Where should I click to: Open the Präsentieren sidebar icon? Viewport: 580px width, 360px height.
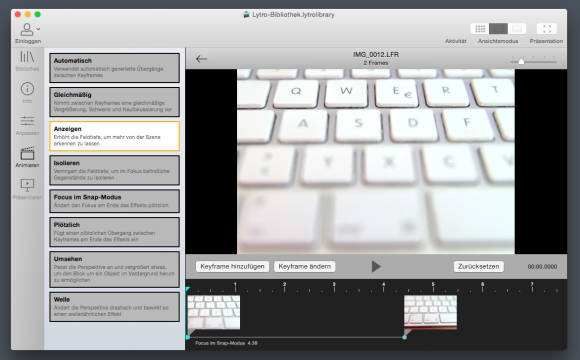(27, 185)
